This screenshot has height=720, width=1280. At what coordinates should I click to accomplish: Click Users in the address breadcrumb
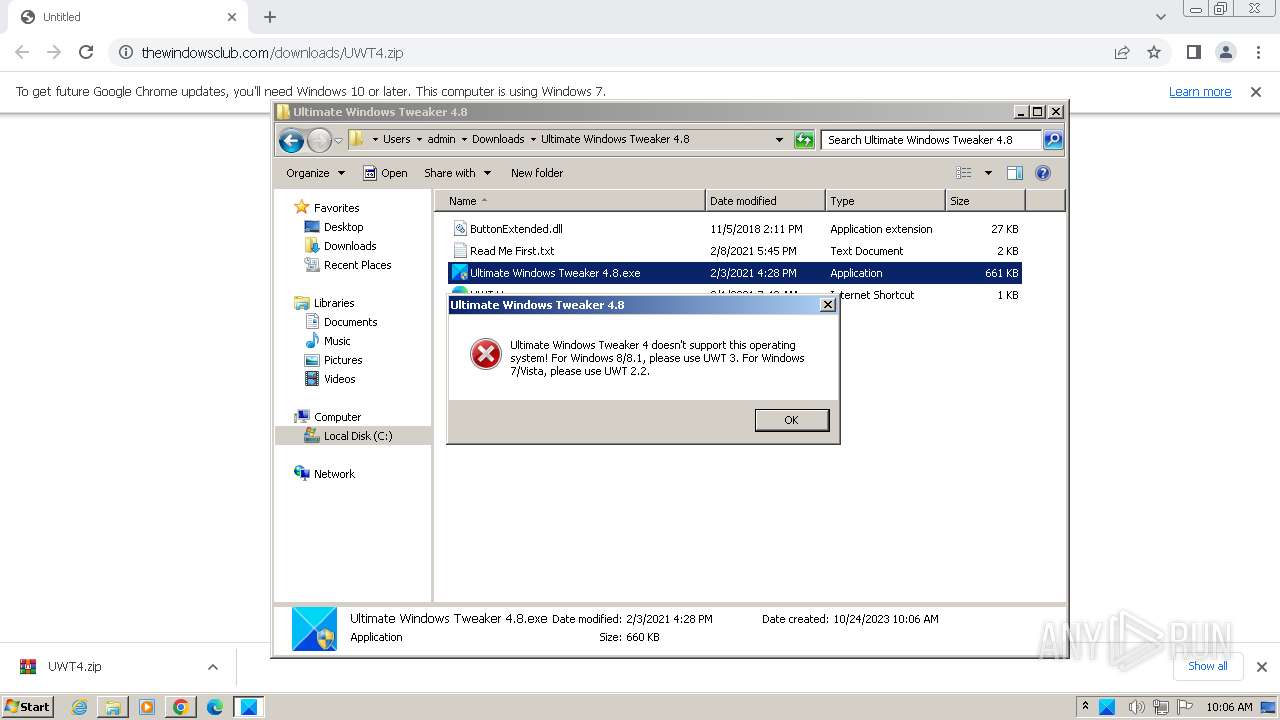(396, 140)
